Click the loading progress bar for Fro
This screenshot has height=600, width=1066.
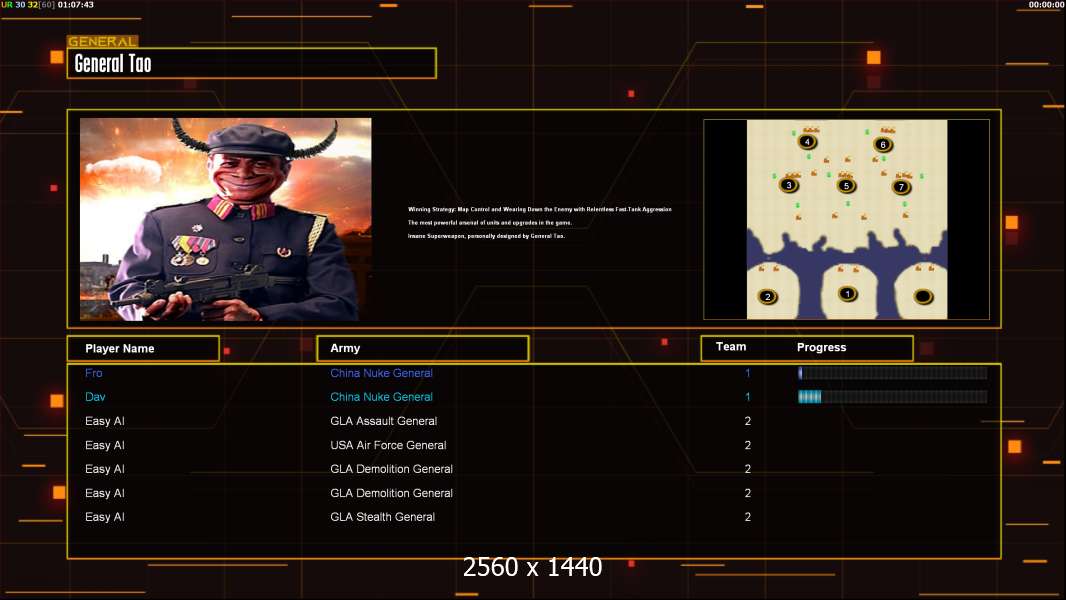coord(893,372)
